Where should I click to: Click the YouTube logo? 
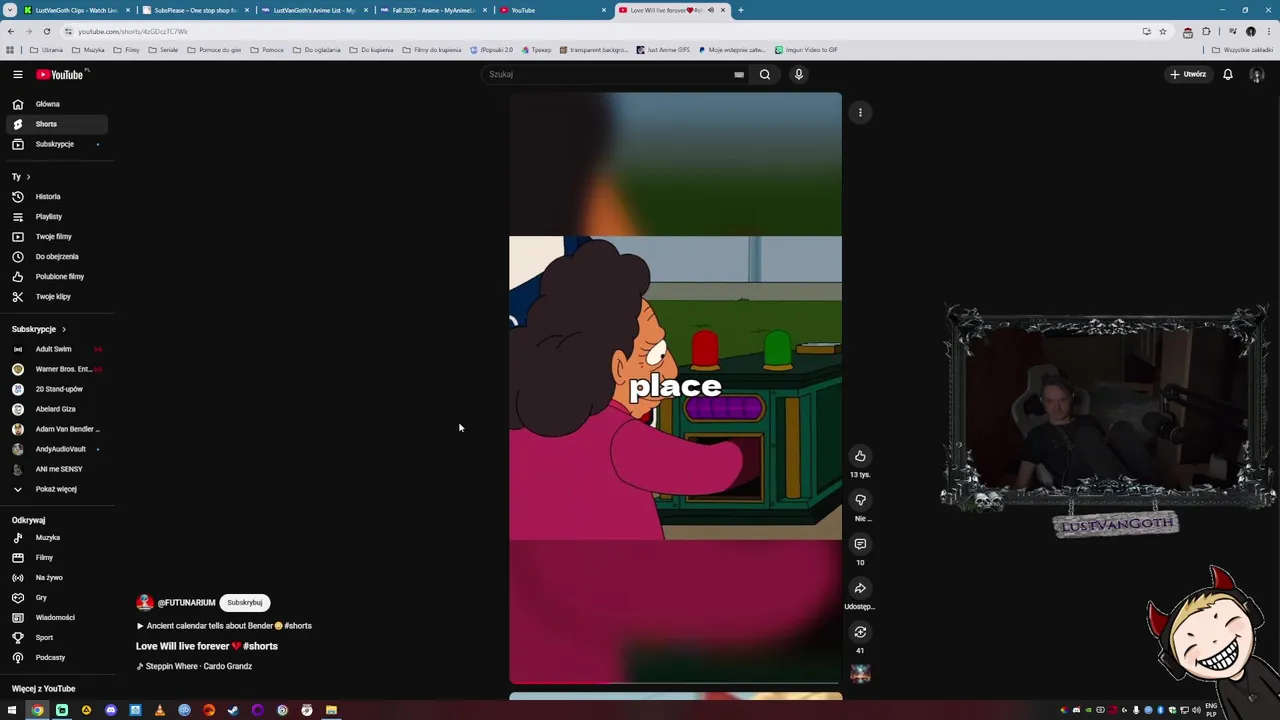point(61,74)
